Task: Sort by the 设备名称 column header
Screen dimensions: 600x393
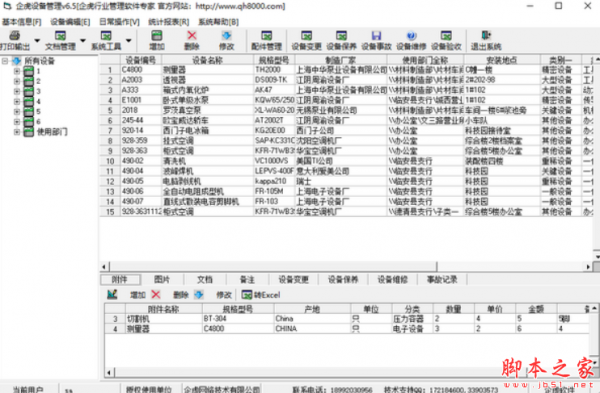Action: 207,60
